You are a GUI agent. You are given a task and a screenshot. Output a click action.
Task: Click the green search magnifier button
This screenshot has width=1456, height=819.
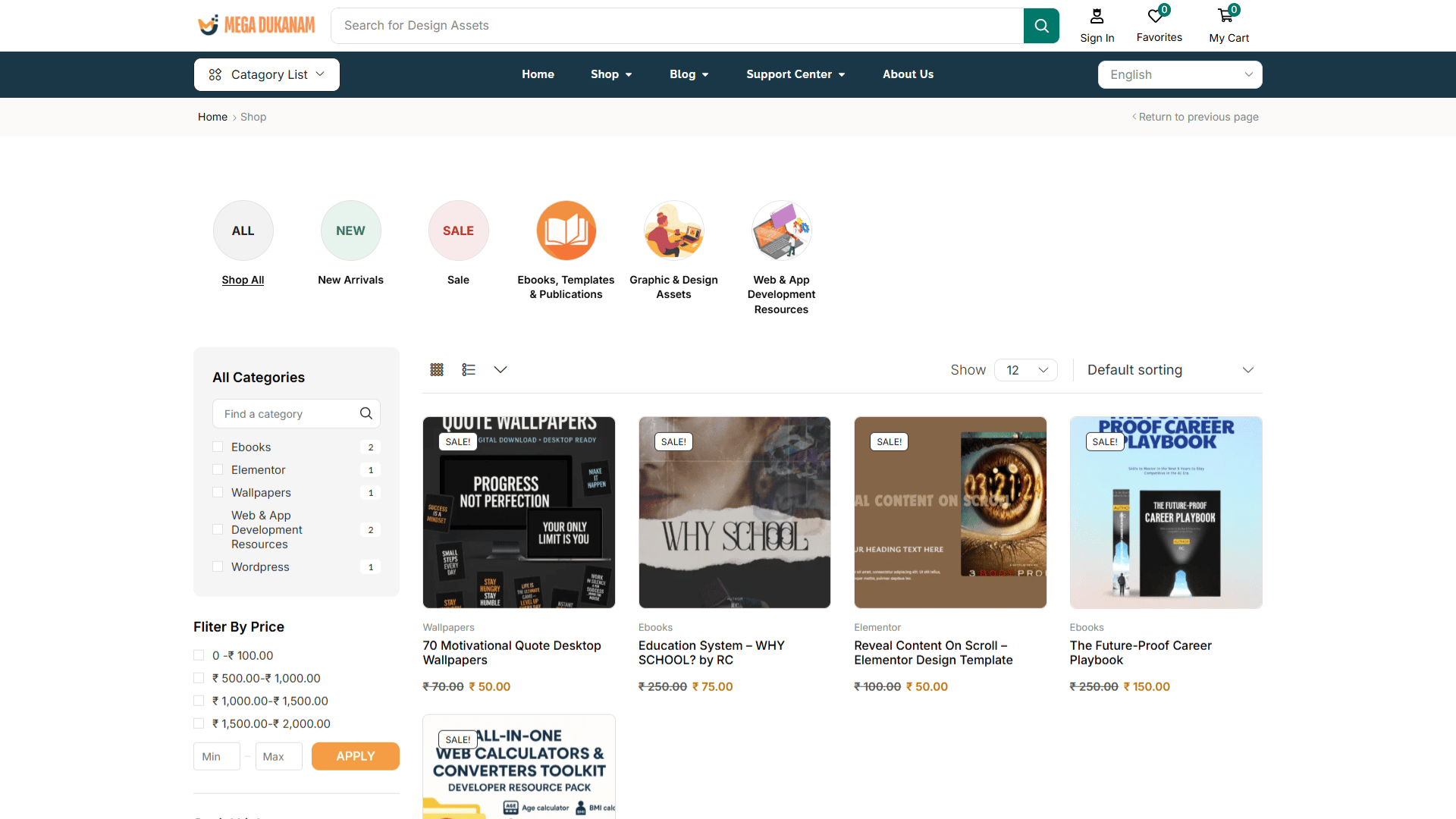click(x=1041, y=26)
